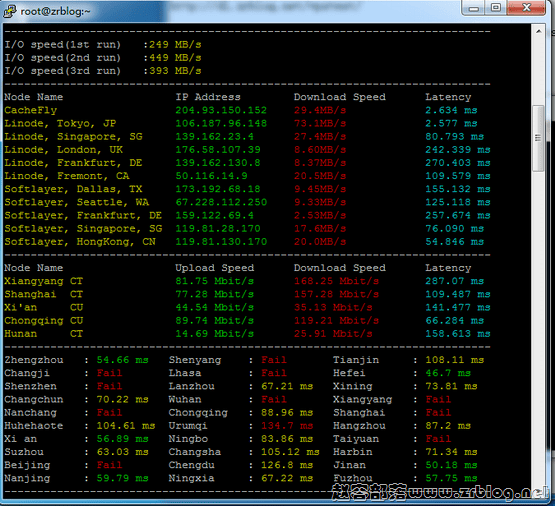
Task: Open the PuTTY system menu icon
Action: coord(10,11)
